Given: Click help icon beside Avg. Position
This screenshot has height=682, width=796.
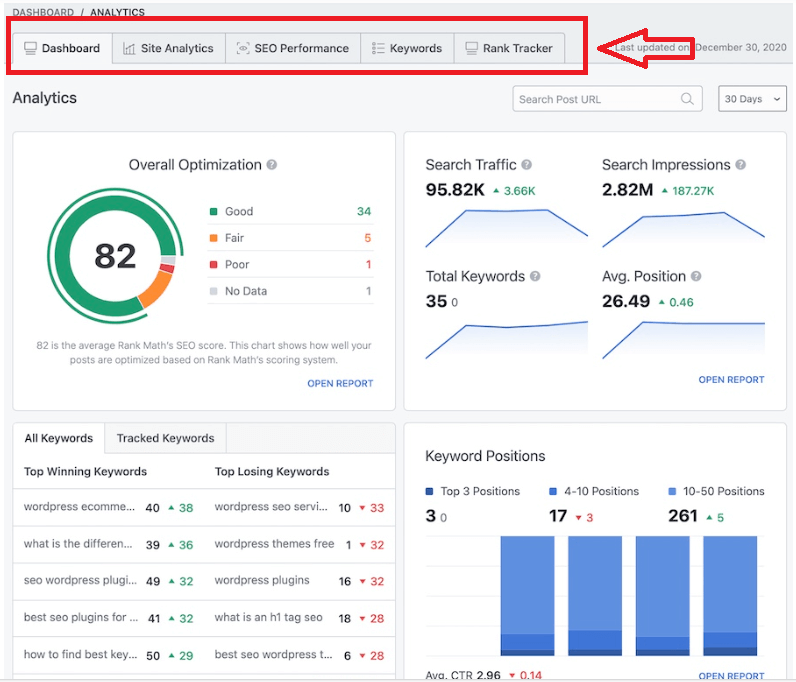Looking at the screenshot, I should 696,277.
